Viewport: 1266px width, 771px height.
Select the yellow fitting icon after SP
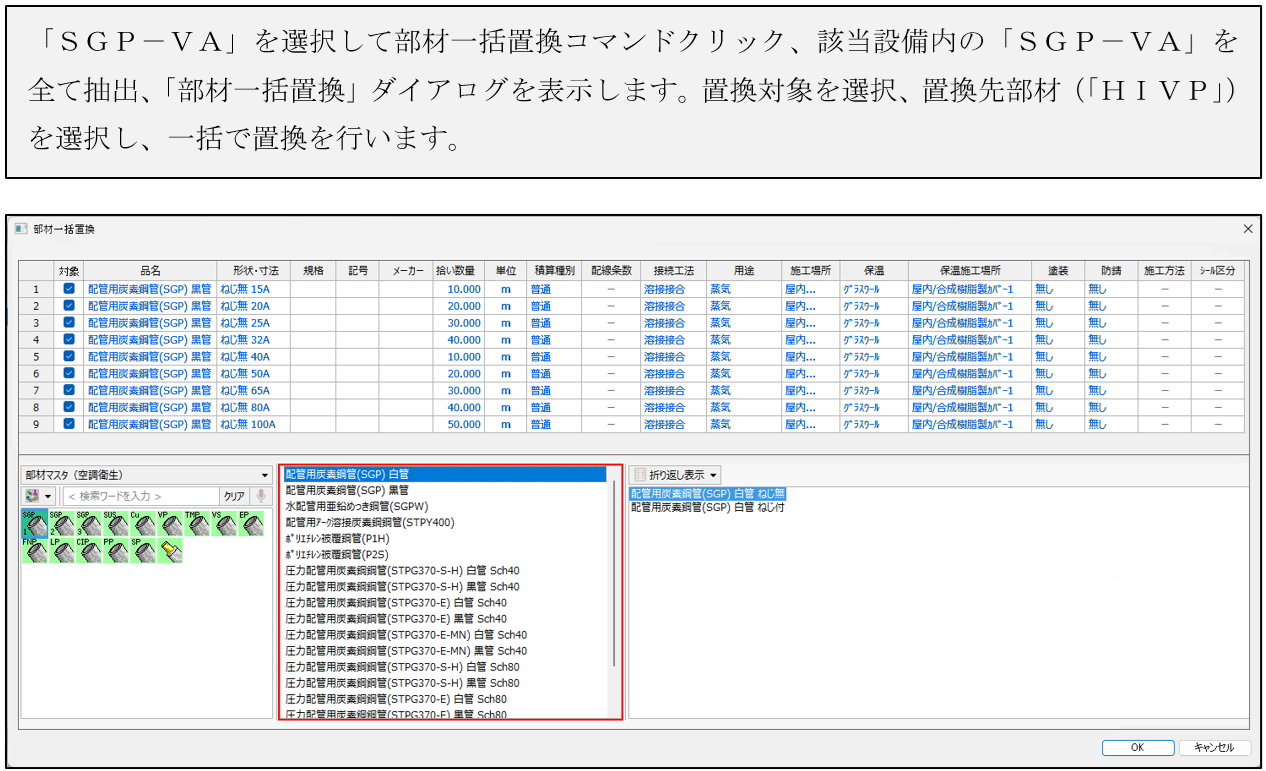[x=169, y=549]
